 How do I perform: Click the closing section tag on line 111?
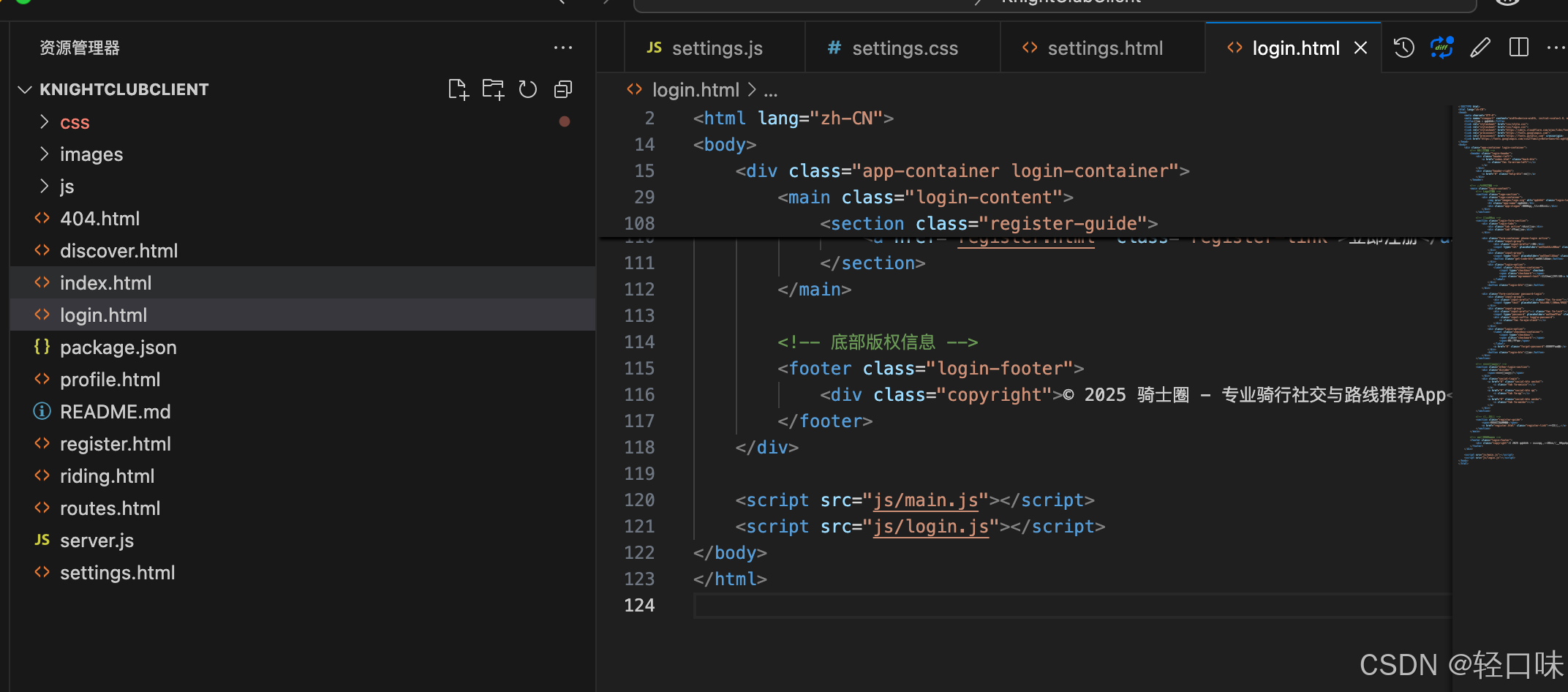tap(872, 263)
